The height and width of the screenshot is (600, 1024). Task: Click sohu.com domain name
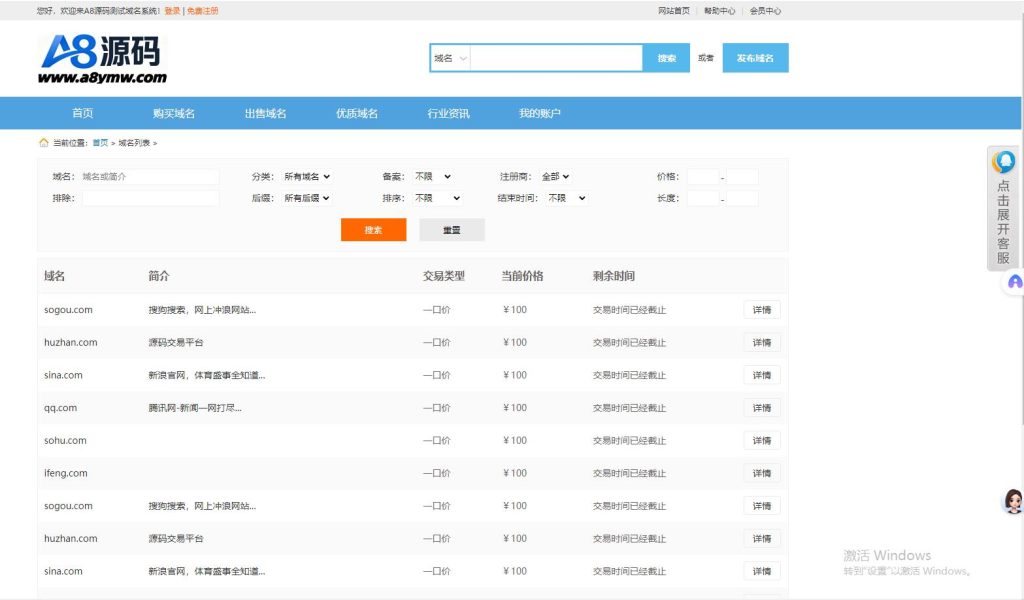pyautogui.click(x=65, y=440)
